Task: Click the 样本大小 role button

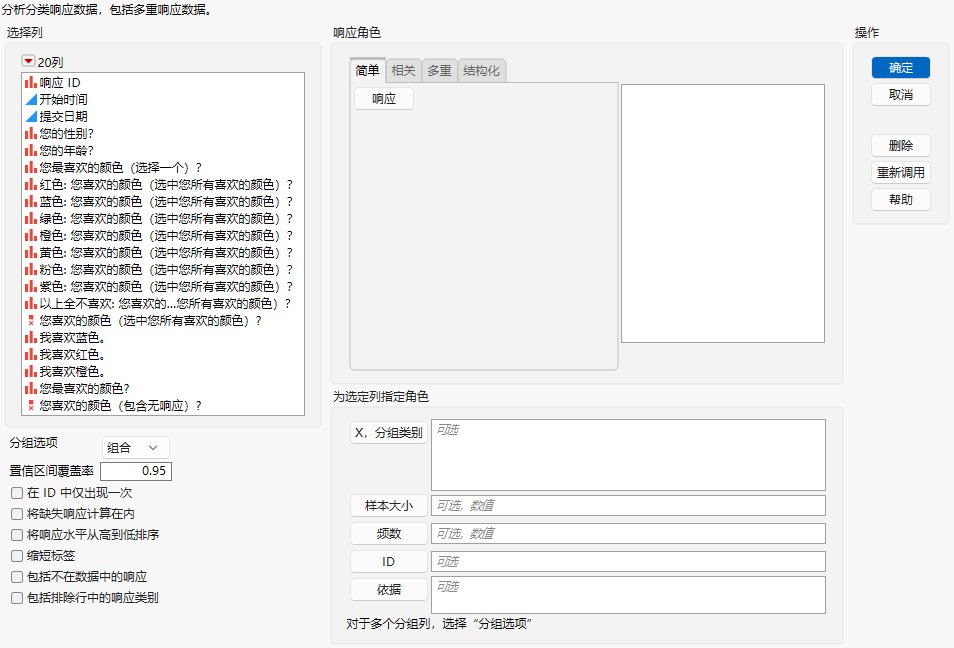Action: 389,506
